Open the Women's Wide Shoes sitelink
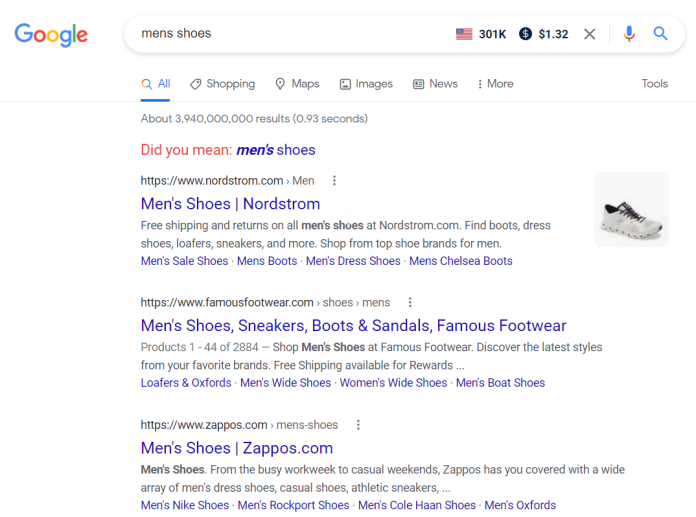This screenshot has width=696, height=517. click(x=393, y=383)
